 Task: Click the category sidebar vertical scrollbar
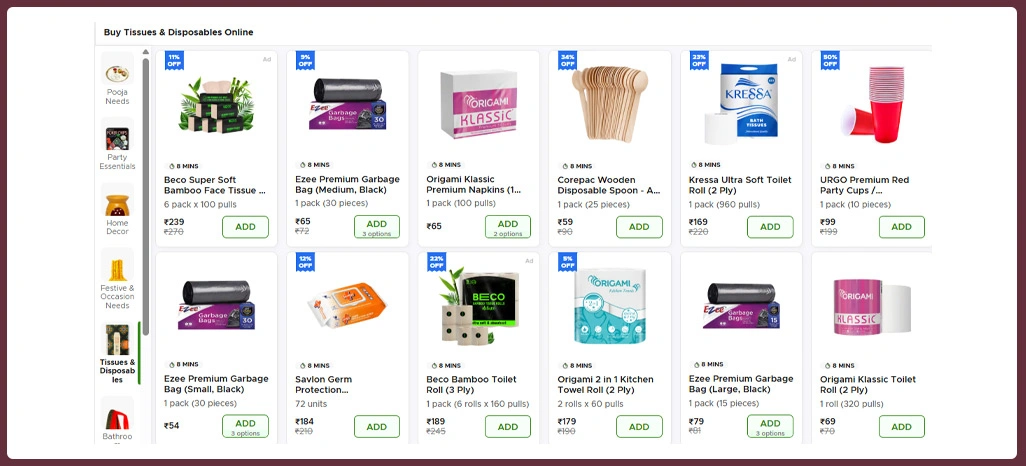[146, 196]
